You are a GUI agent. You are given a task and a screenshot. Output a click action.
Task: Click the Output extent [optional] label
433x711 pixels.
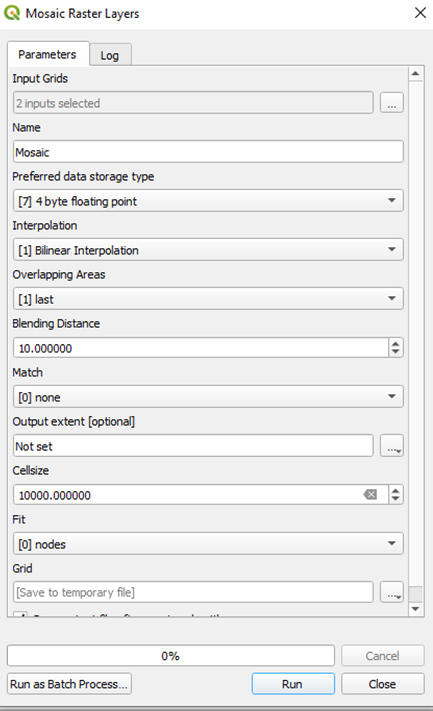(x=73, y=421)
